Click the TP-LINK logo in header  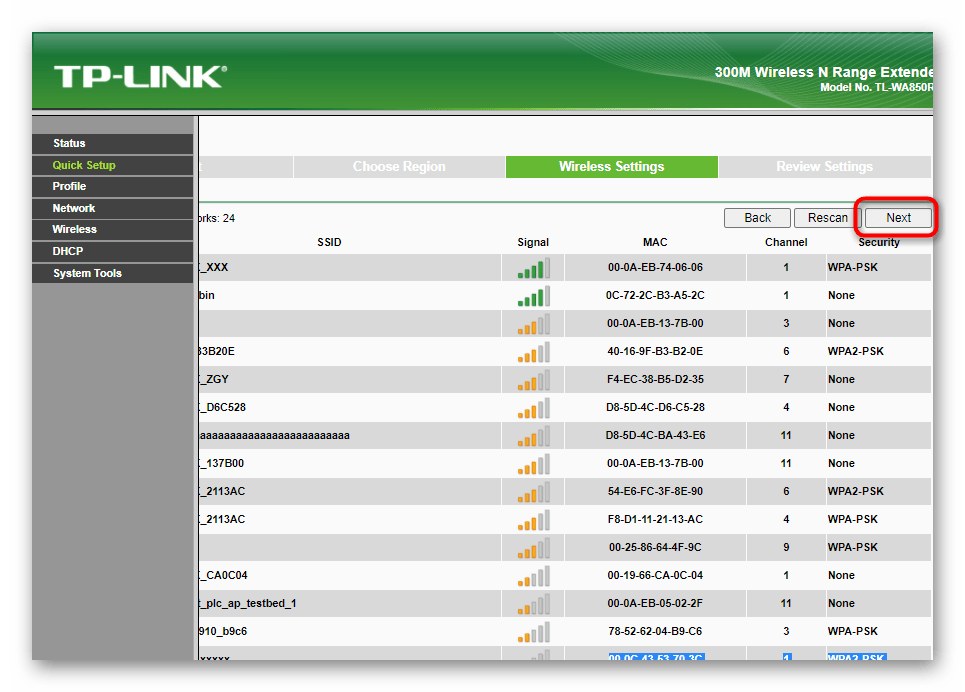[x=140, y=77]
